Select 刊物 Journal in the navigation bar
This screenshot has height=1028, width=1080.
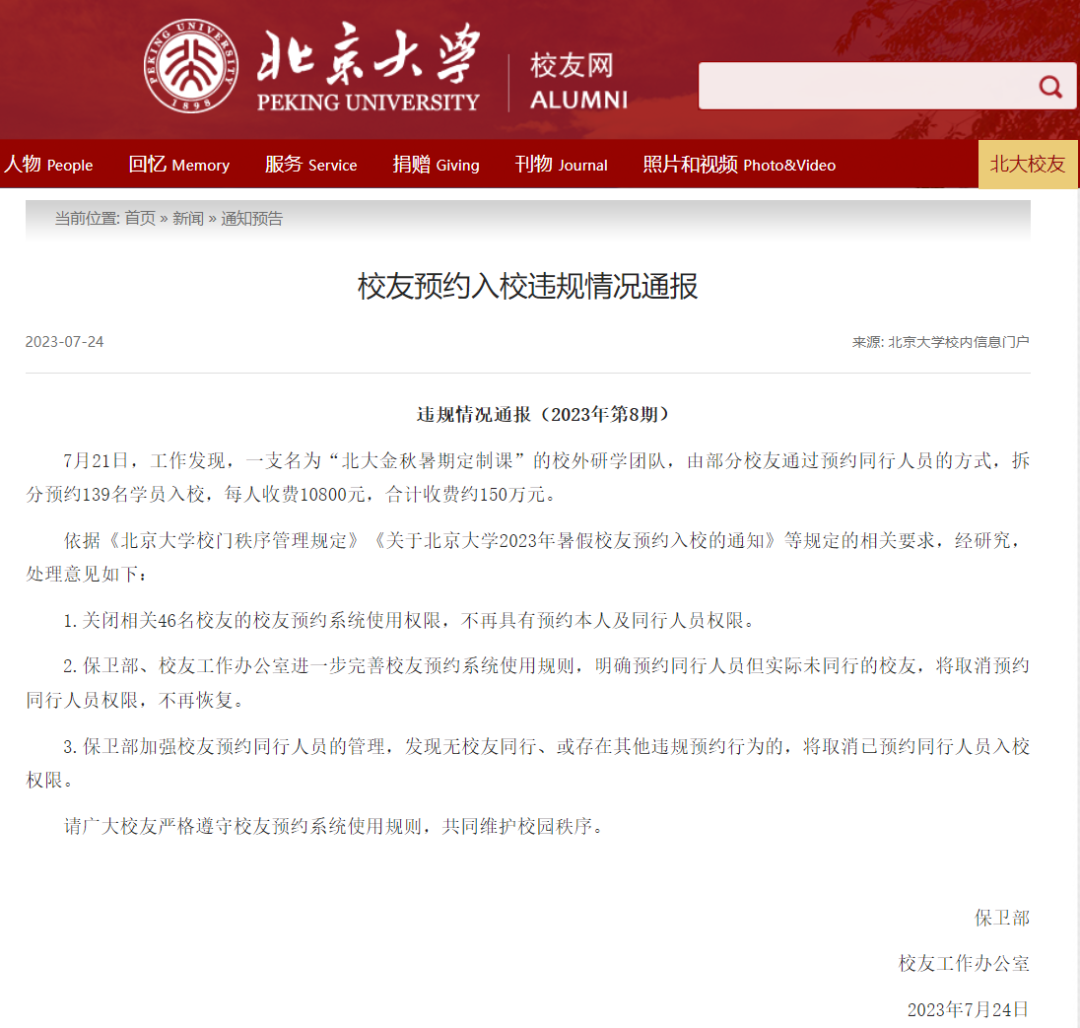click(561, 165)
